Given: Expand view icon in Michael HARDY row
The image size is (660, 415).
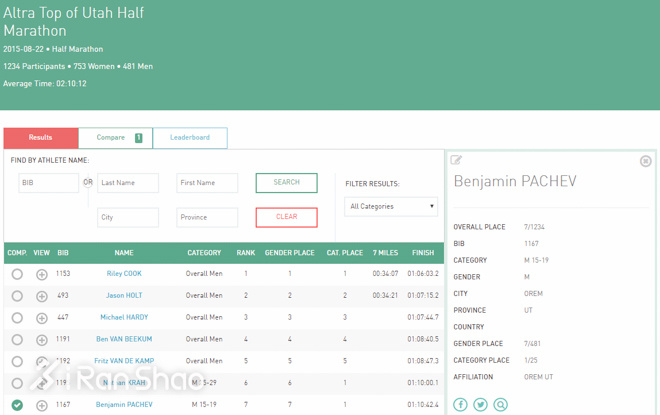Looking at the screenshot, I should click(42, 318).
